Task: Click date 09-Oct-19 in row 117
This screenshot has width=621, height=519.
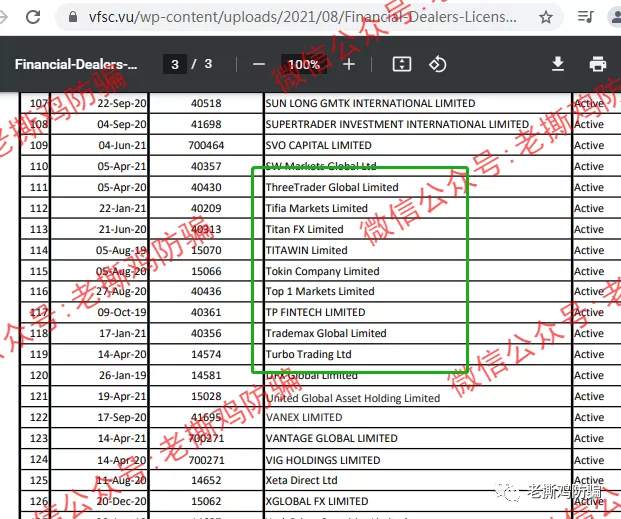Action: [122, 313]
